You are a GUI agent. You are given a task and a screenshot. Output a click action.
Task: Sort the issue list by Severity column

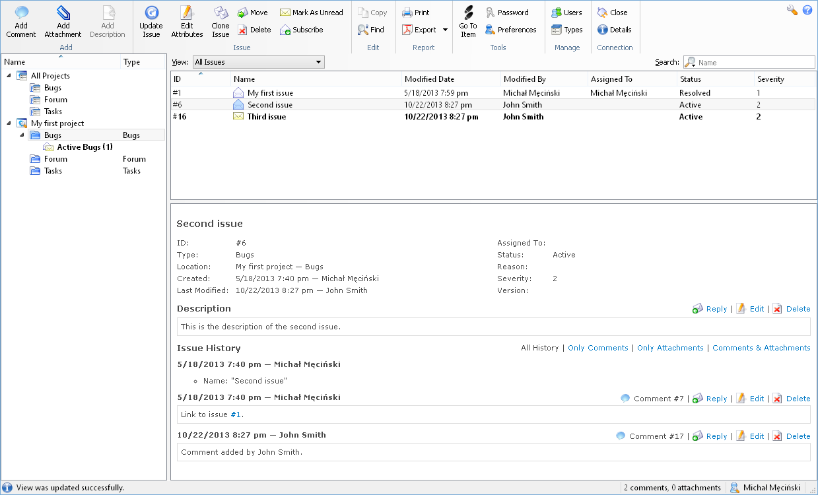click(x=770, y=79)
